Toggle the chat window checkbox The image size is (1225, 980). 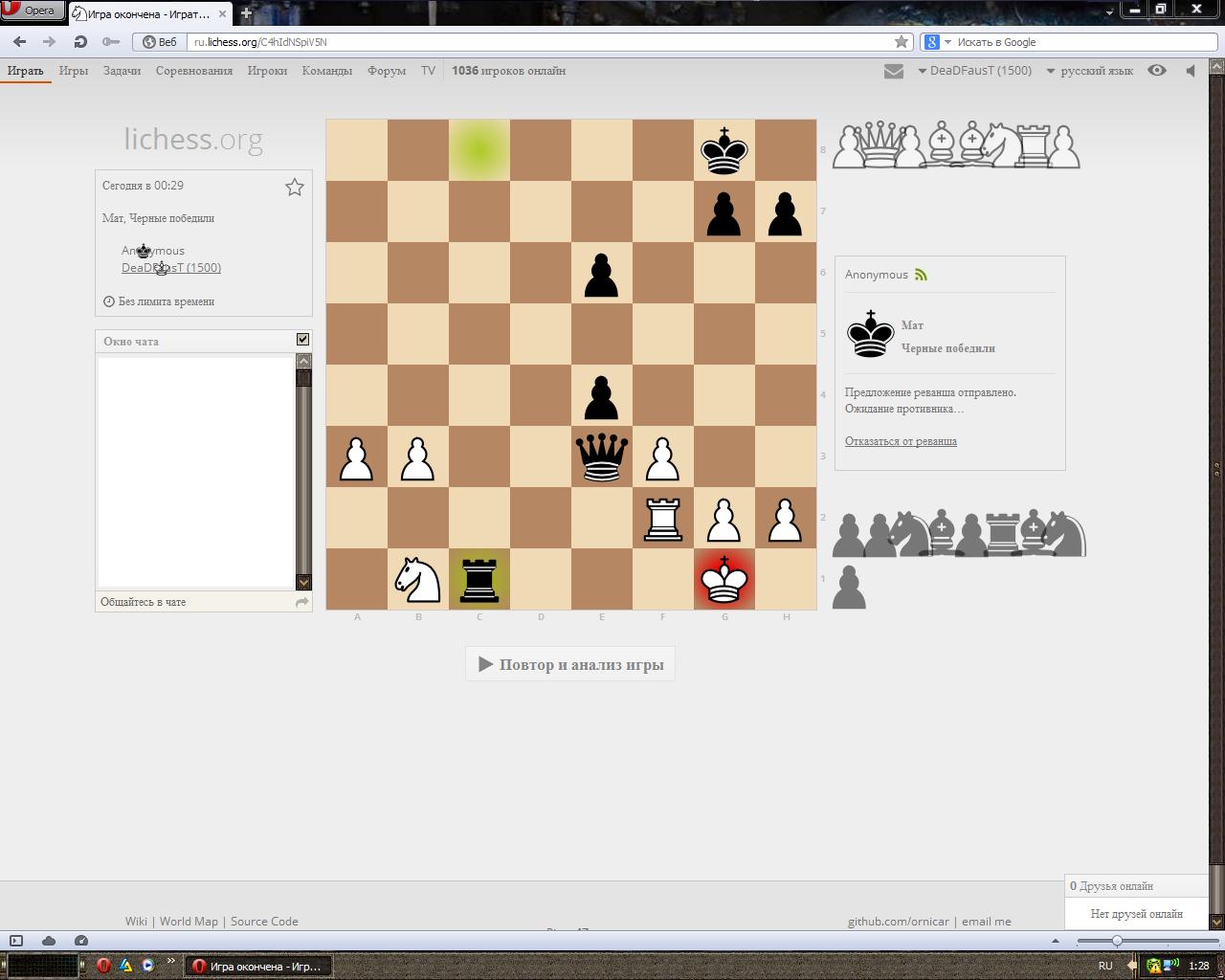tap(302, 340)
